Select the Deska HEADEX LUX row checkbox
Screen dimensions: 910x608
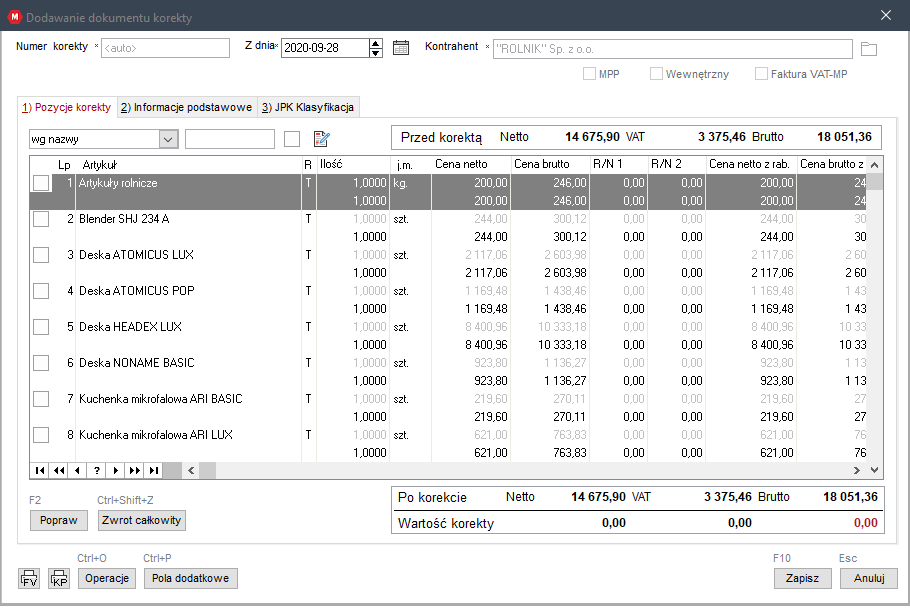41,327
